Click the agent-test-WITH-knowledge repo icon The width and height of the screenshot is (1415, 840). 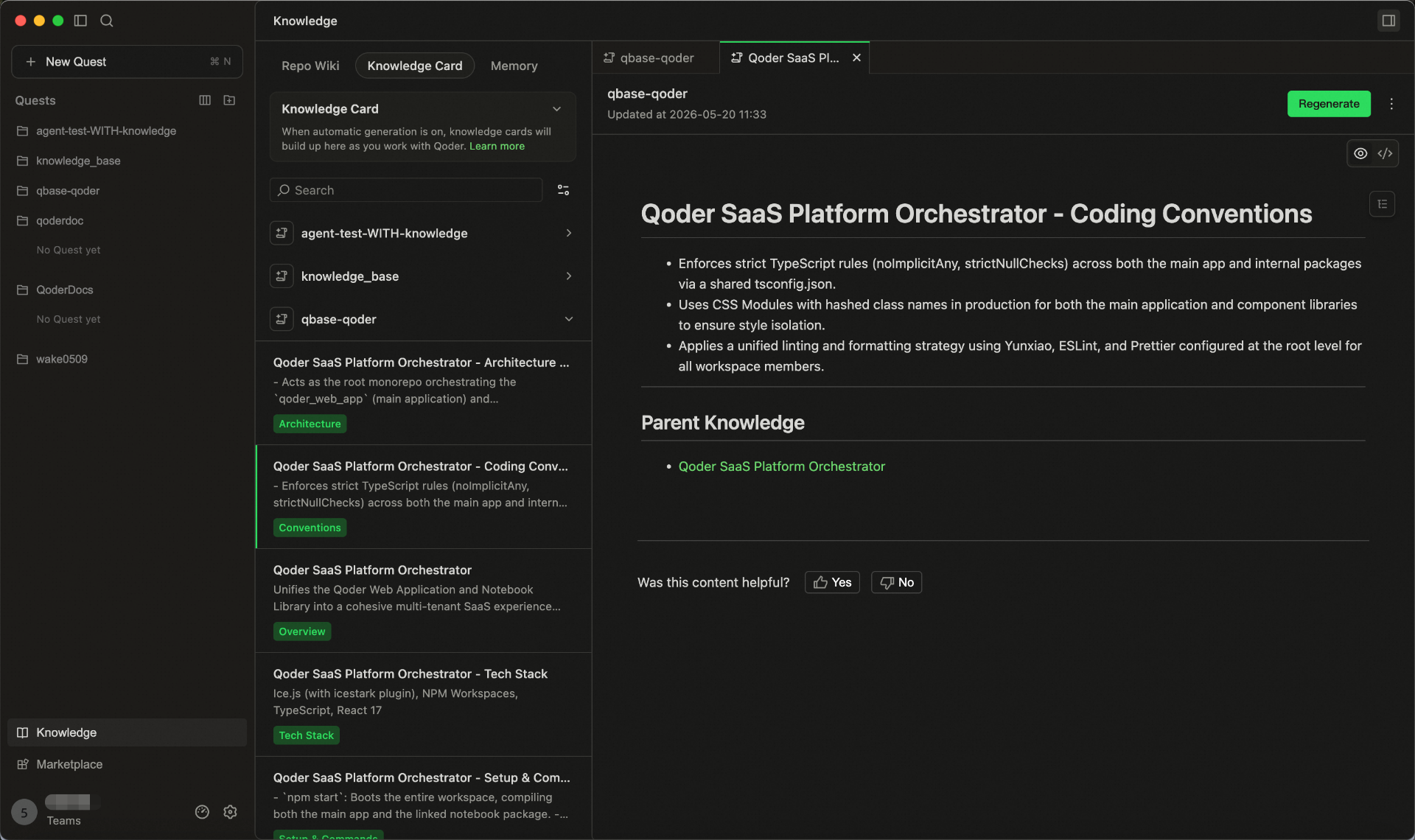(282, 234)
